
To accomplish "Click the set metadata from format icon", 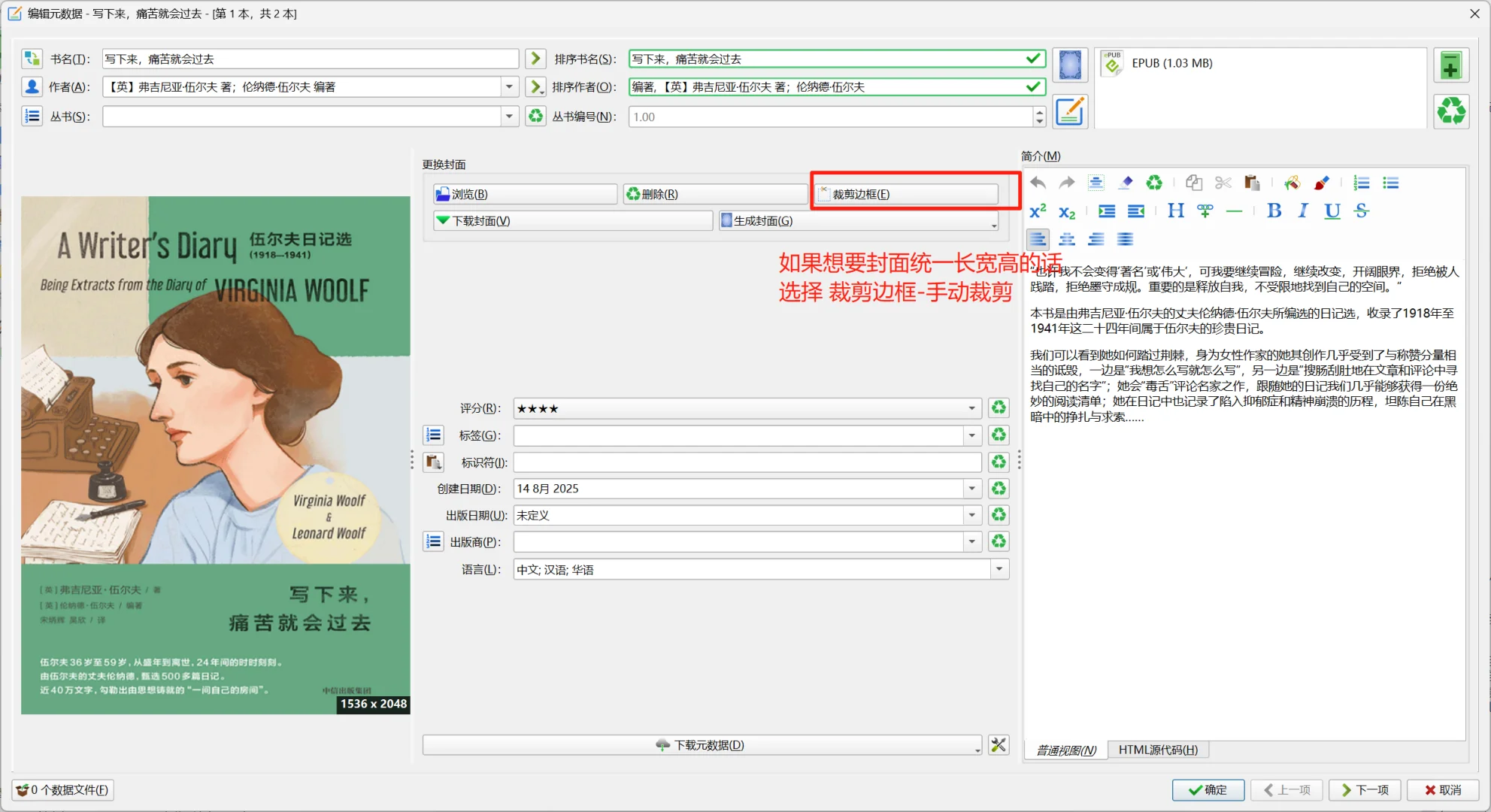I will pos(1070,112).
